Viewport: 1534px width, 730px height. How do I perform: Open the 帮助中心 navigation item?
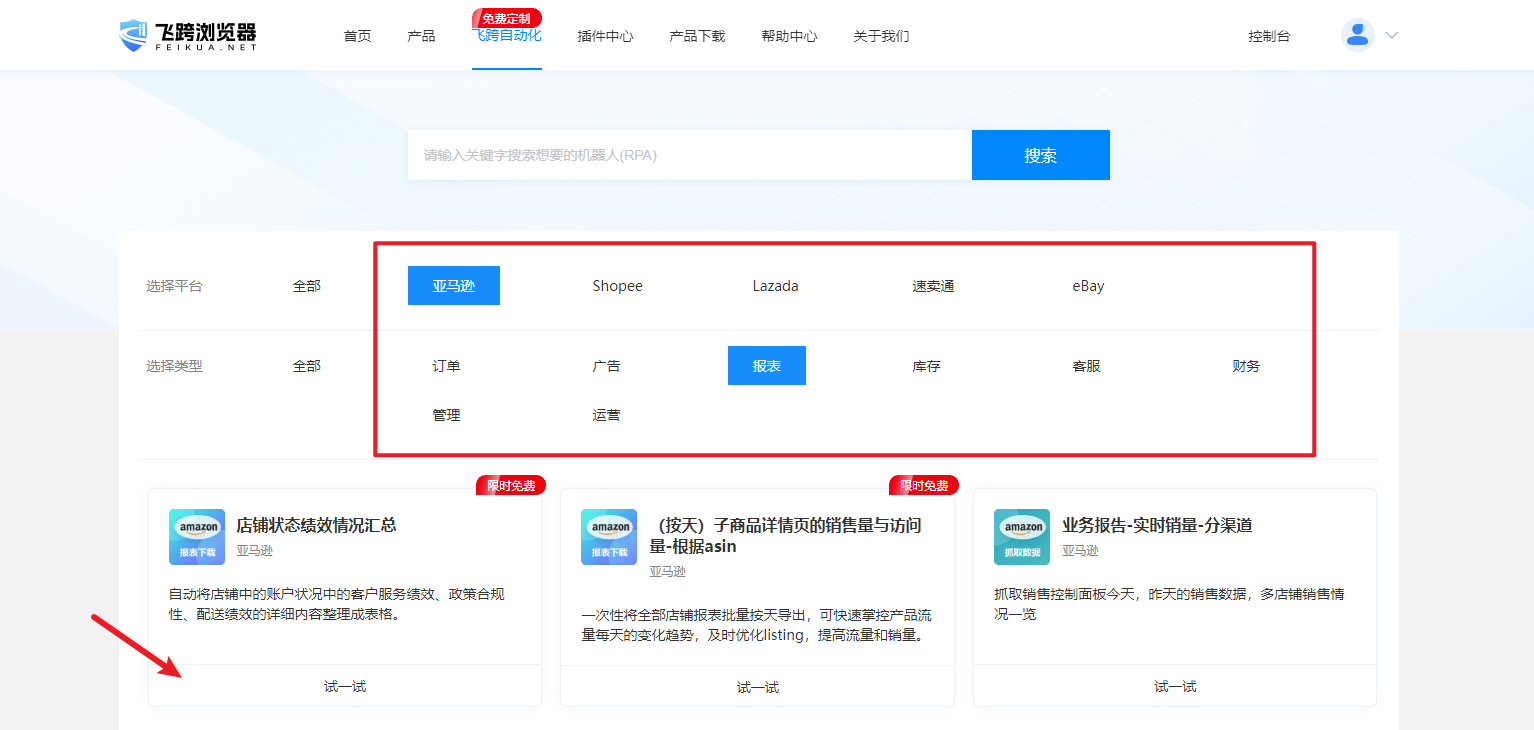(x=789, y=36)
